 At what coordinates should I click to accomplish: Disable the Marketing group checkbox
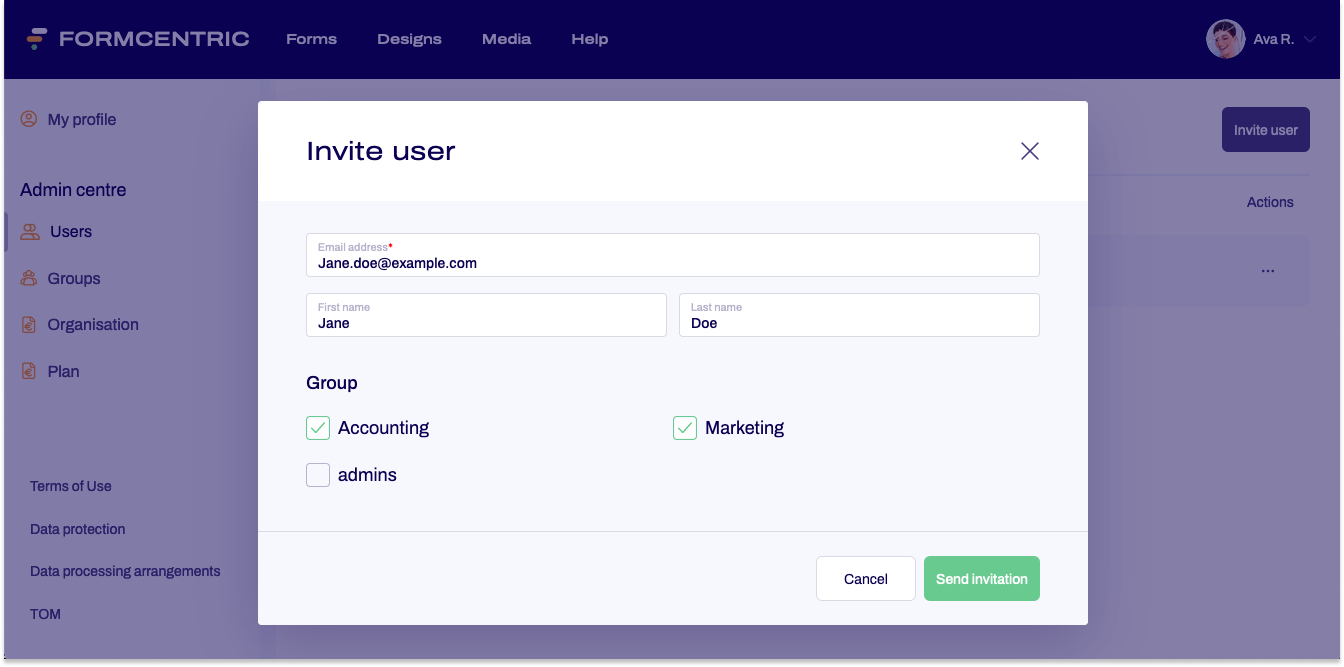[x=685, y=427]
